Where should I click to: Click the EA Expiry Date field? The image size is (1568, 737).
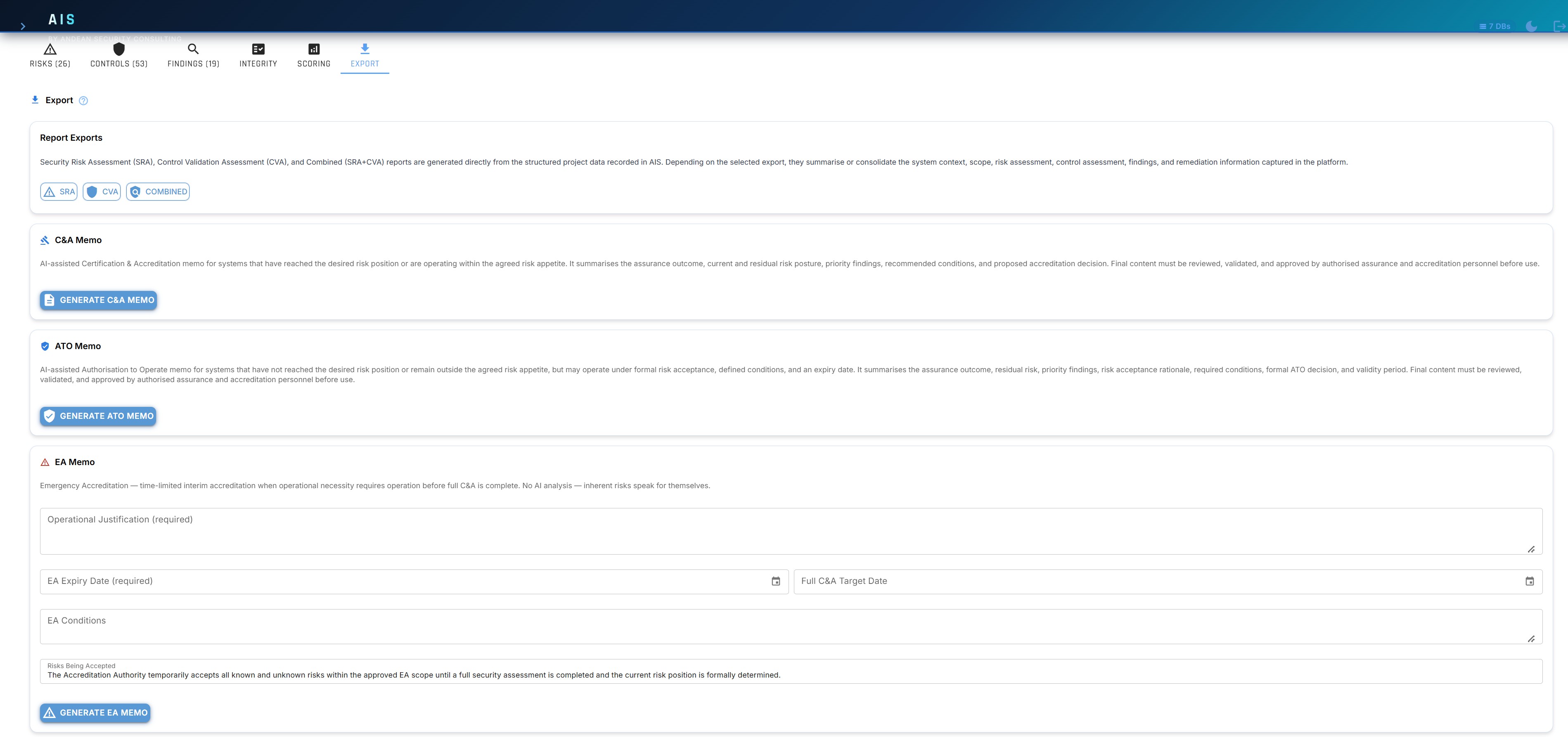414,582
